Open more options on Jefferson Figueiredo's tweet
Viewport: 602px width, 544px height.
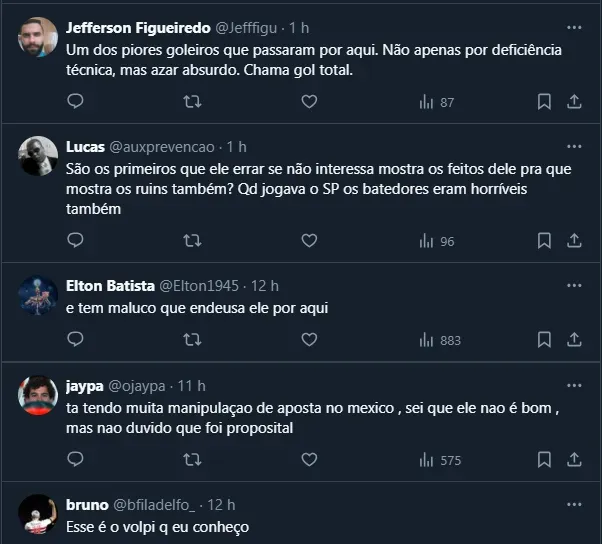574,28
